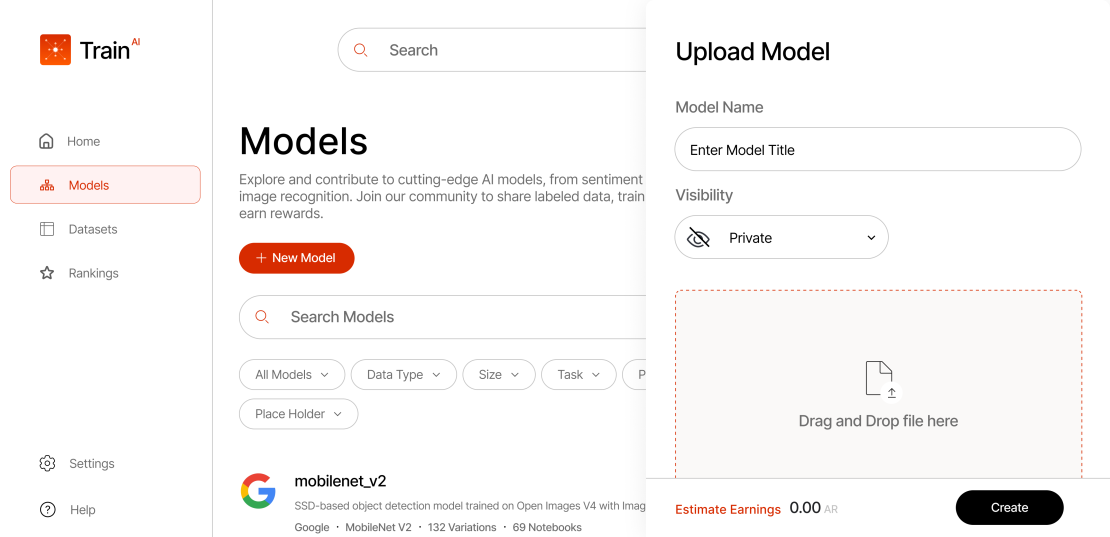Open Settings via the gear icon
The width and height of the screenshot is (1110, 537).
pyautogui.click(x=47, y=463)
